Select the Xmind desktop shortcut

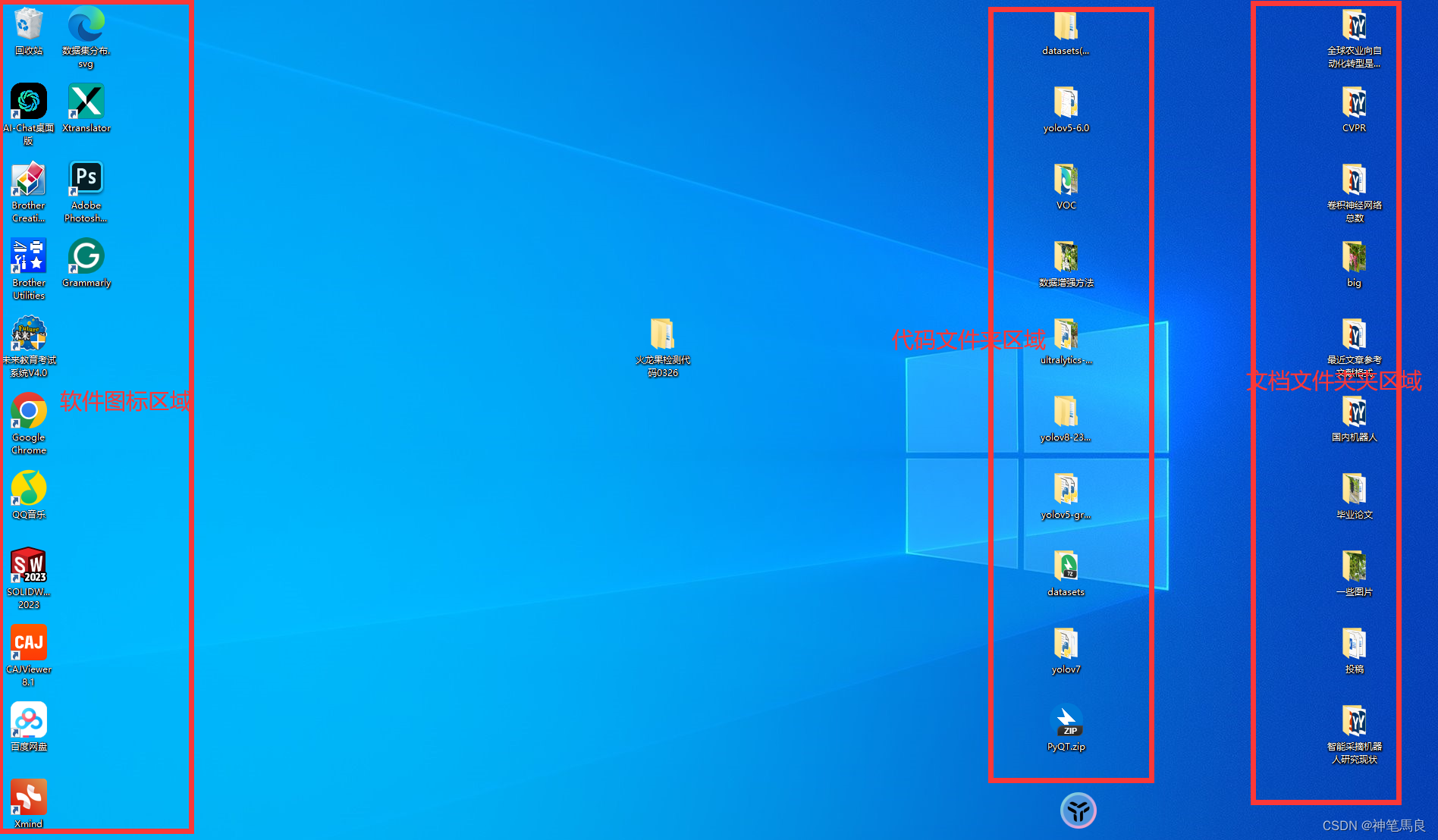click(29, 798)
